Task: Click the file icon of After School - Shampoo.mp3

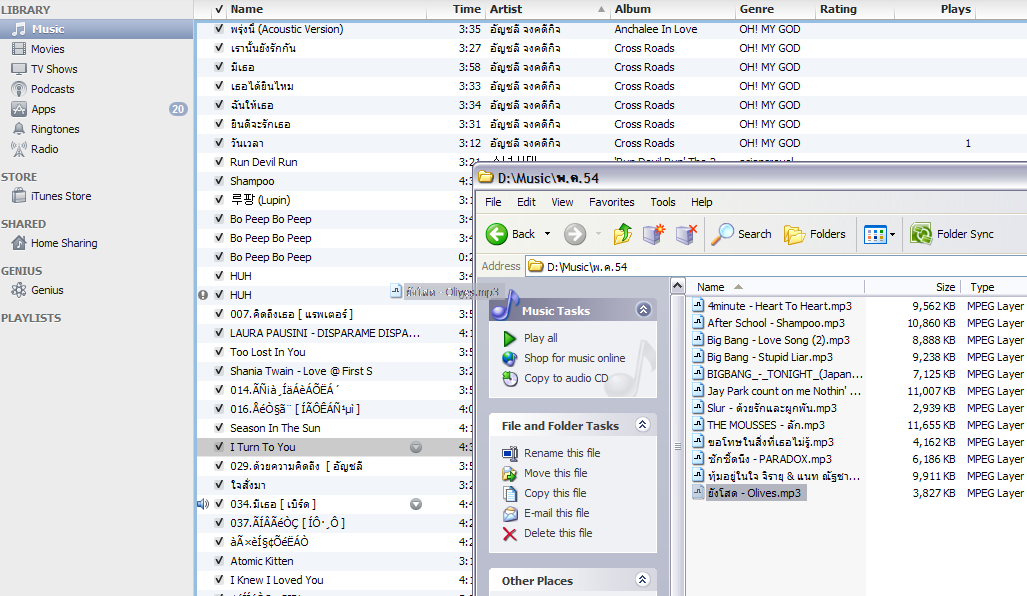Action: click(x=698, y=323)
